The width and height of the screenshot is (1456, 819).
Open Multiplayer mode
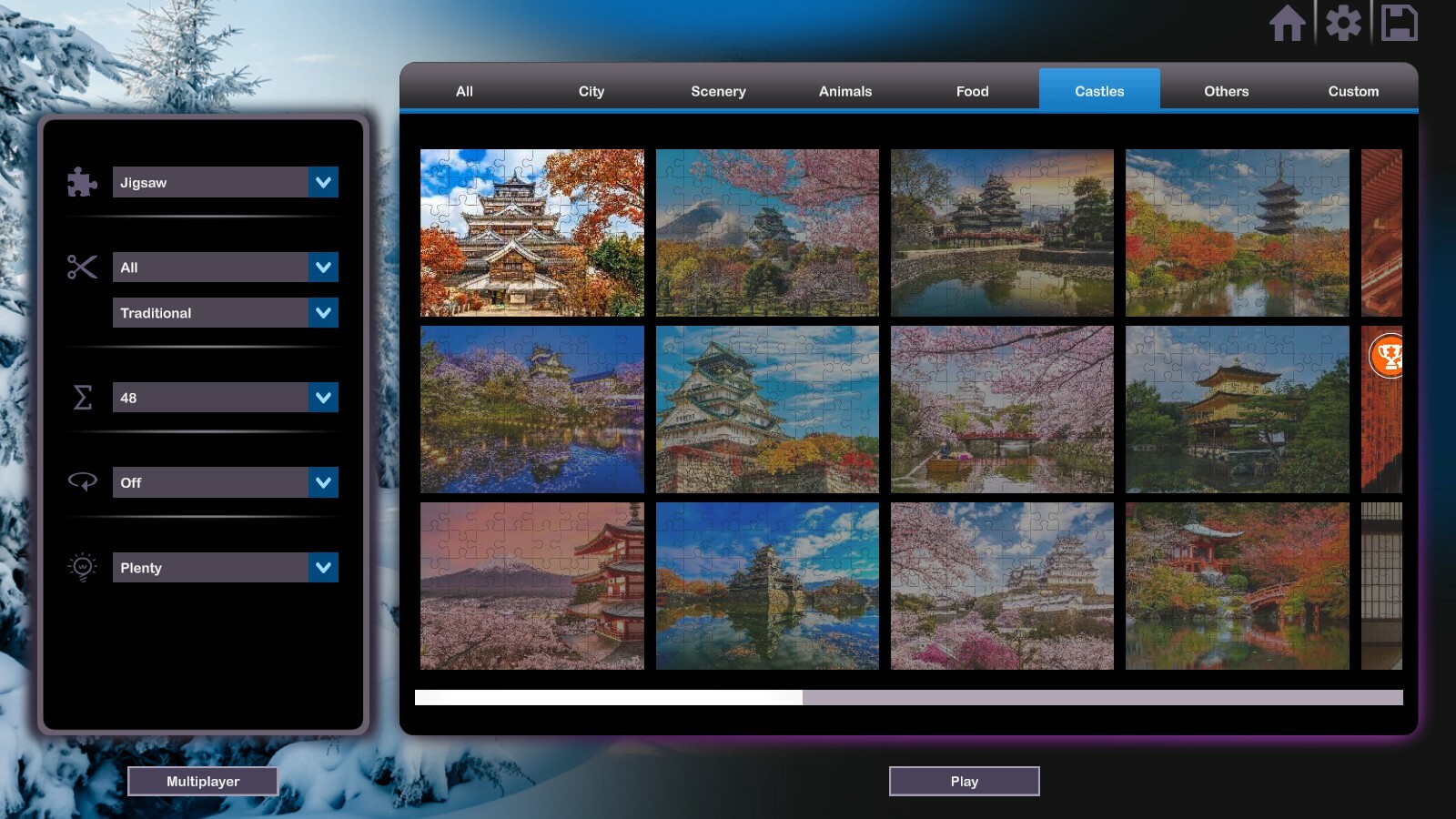tap(203, 781)
